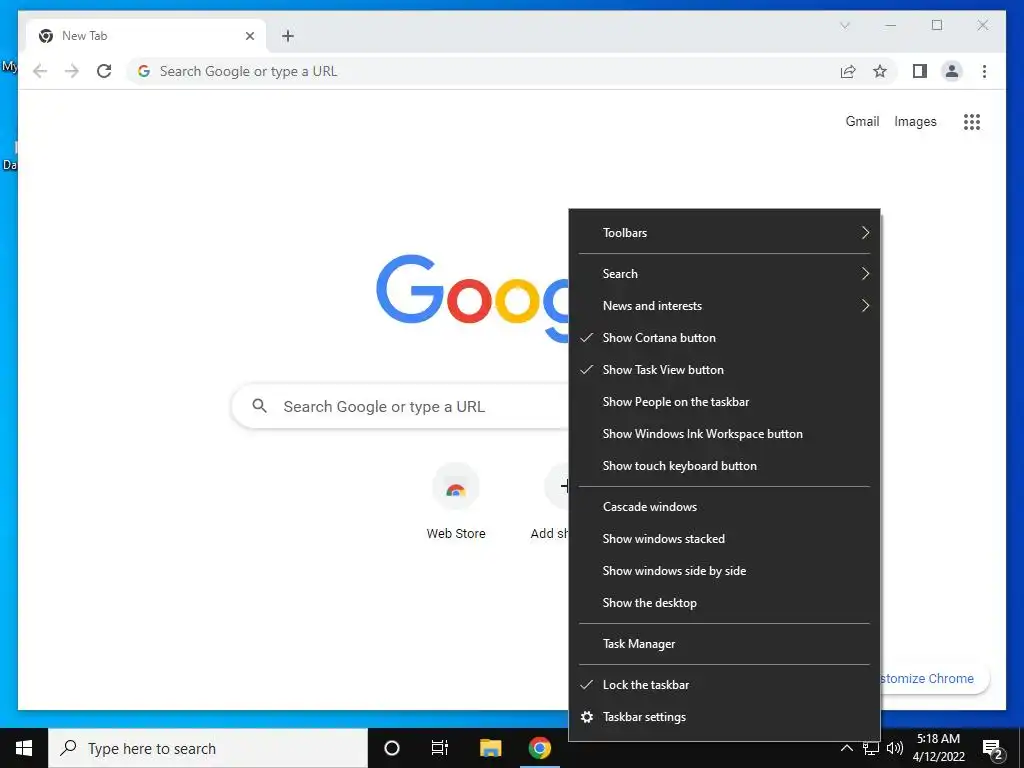Click the gear icon beside Taskbar settings
The height and width of the screenshot is (768, 1024).
point(586,717)
